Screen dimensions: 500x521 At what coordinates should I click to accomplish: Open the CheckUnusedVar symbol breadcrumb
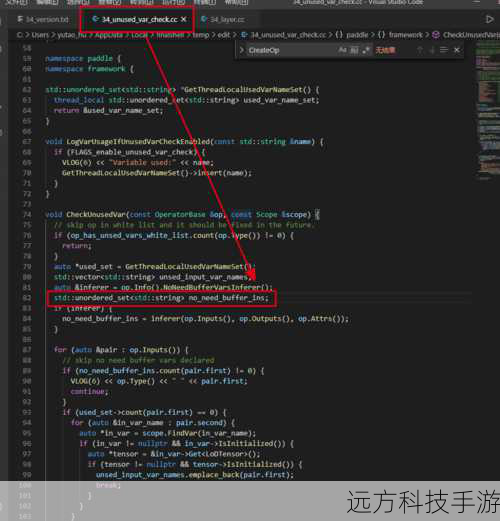[x=471, y=35]
